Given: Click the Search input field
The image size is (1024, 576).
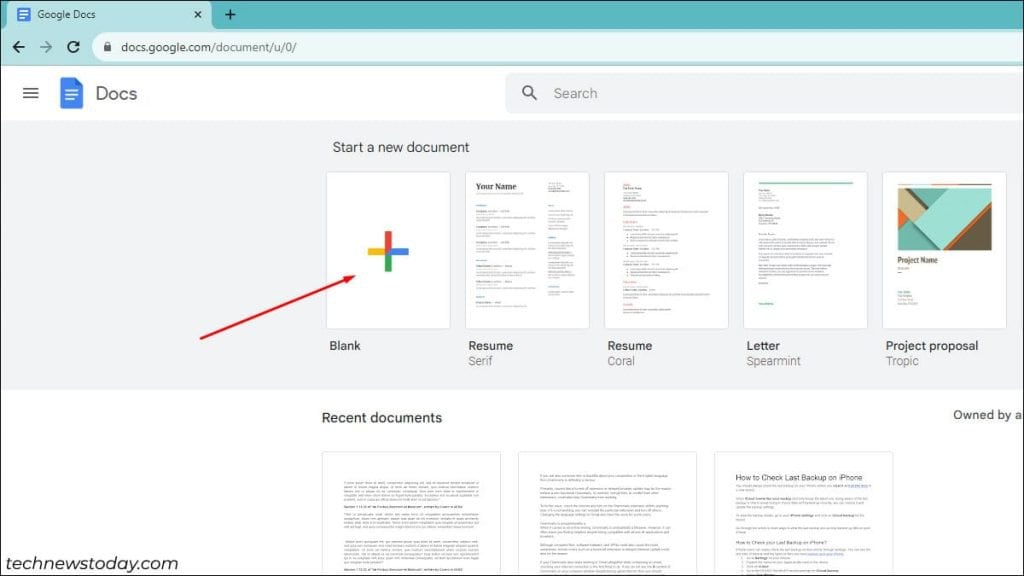Looking at the screenshot, I should pyautogui.click(x=764, y=93).
